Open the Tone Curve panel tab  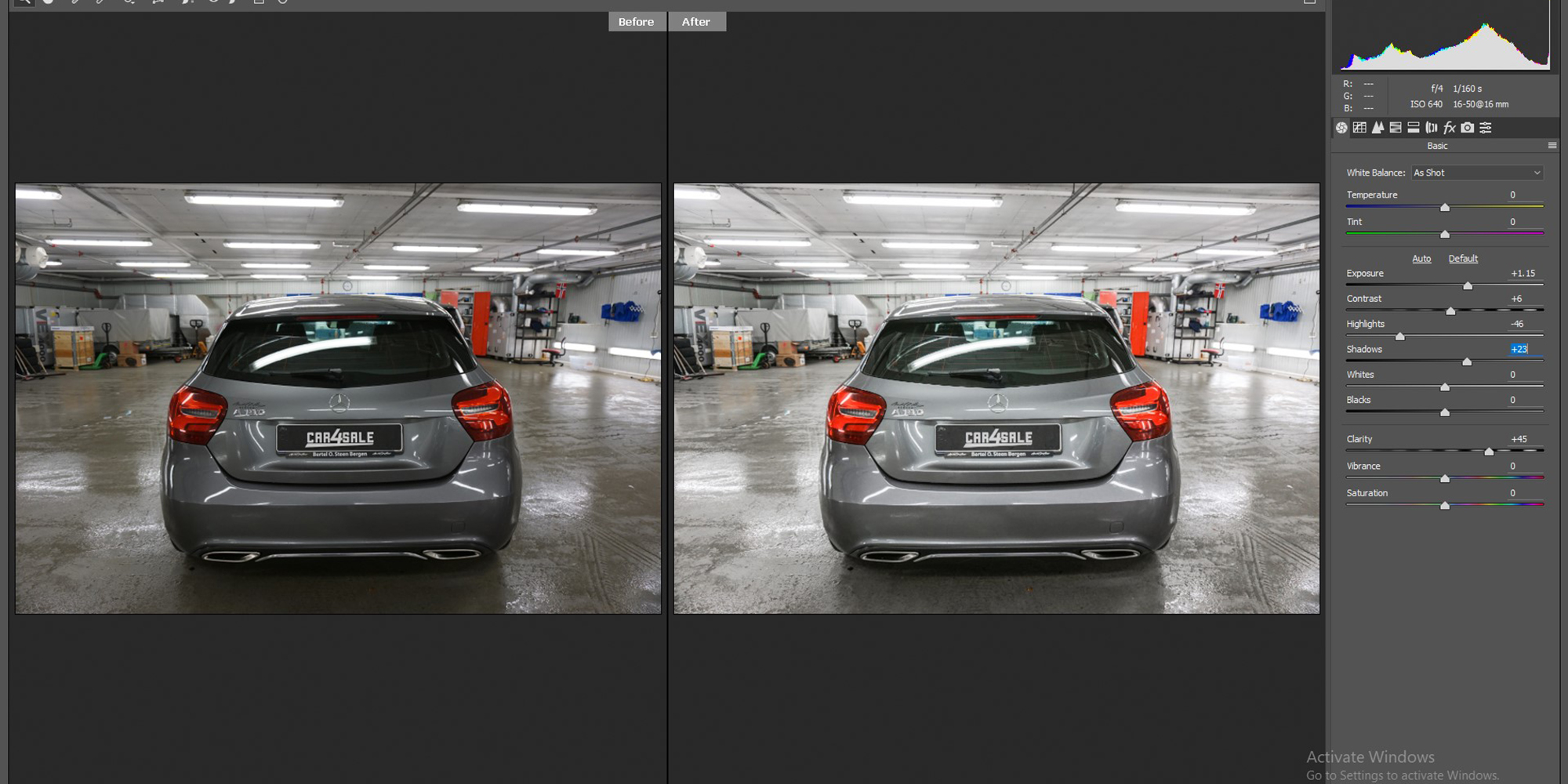[1359, 128]
